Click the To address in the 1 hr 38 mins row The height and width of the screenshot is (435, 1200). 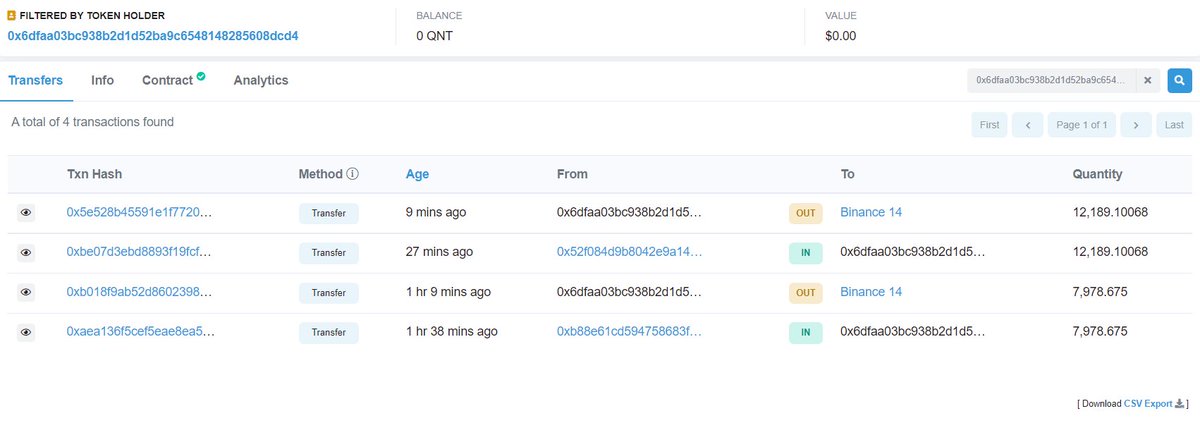(x=913, y=332)
